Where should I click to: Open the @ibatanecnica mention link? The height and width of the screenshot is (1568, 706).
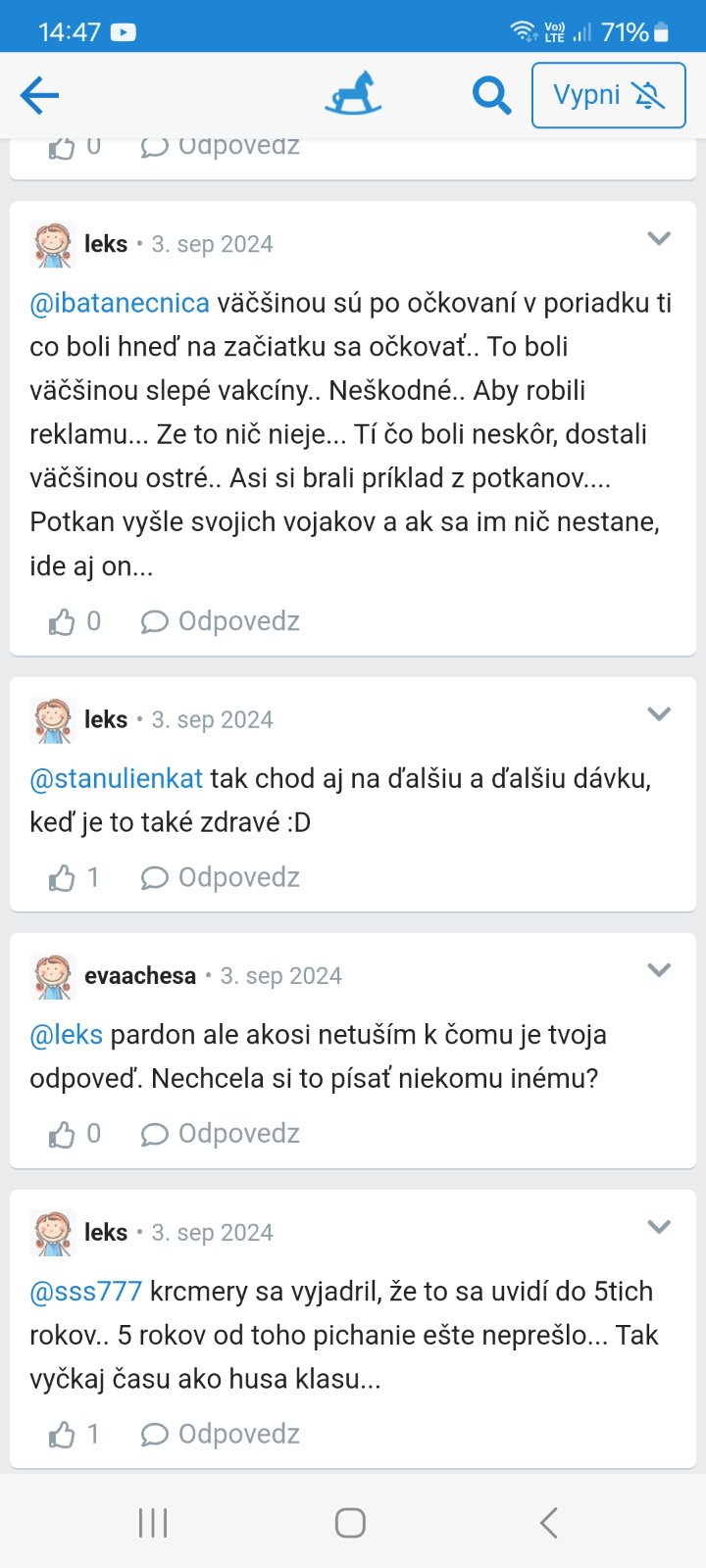[120, 303]
